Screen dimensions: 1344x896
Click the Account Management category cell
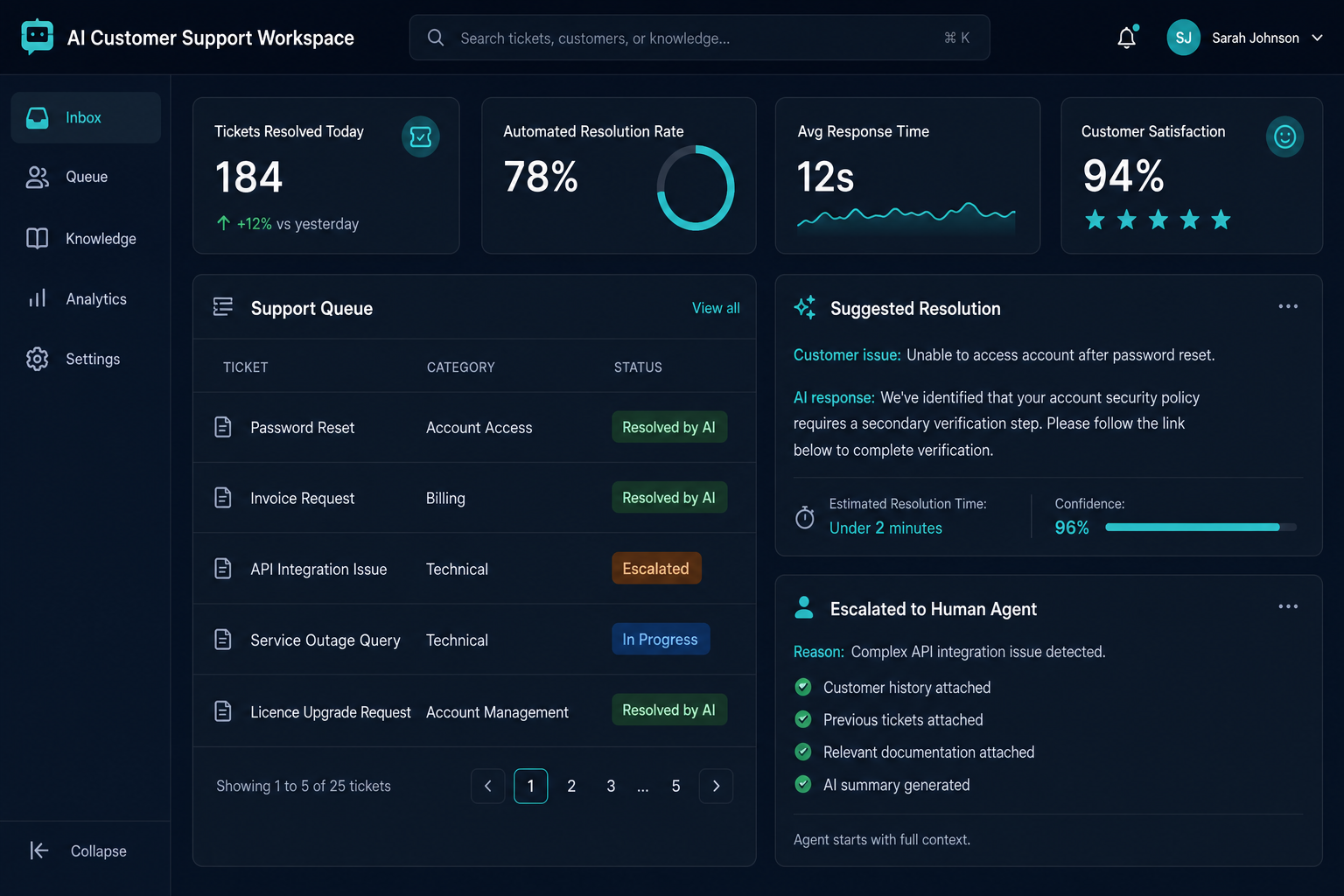click(x=497, y=712)
